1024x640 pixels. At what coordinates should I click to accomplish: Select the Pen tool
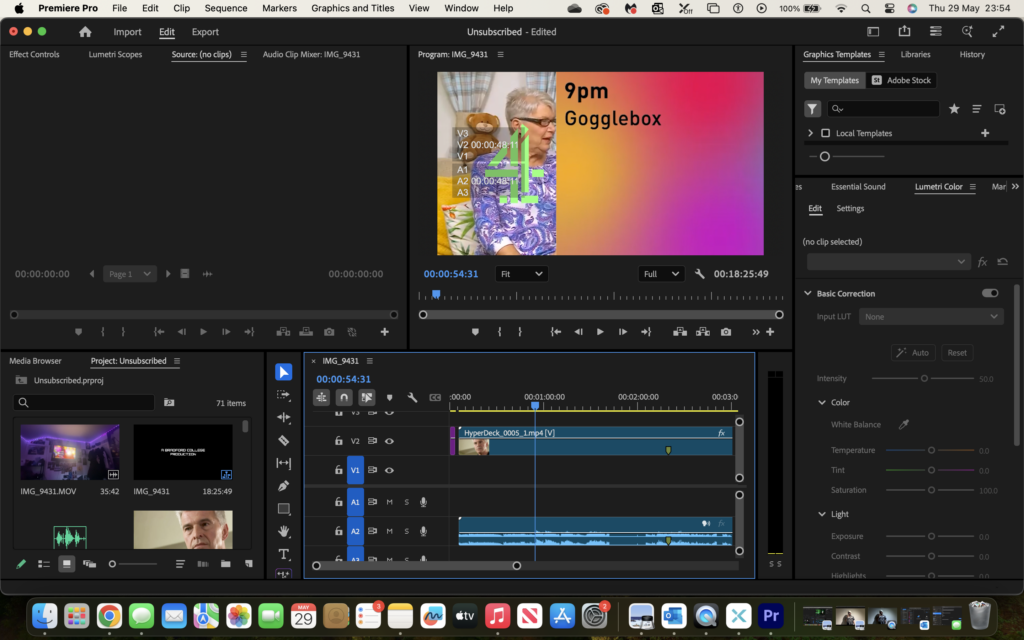283,486
